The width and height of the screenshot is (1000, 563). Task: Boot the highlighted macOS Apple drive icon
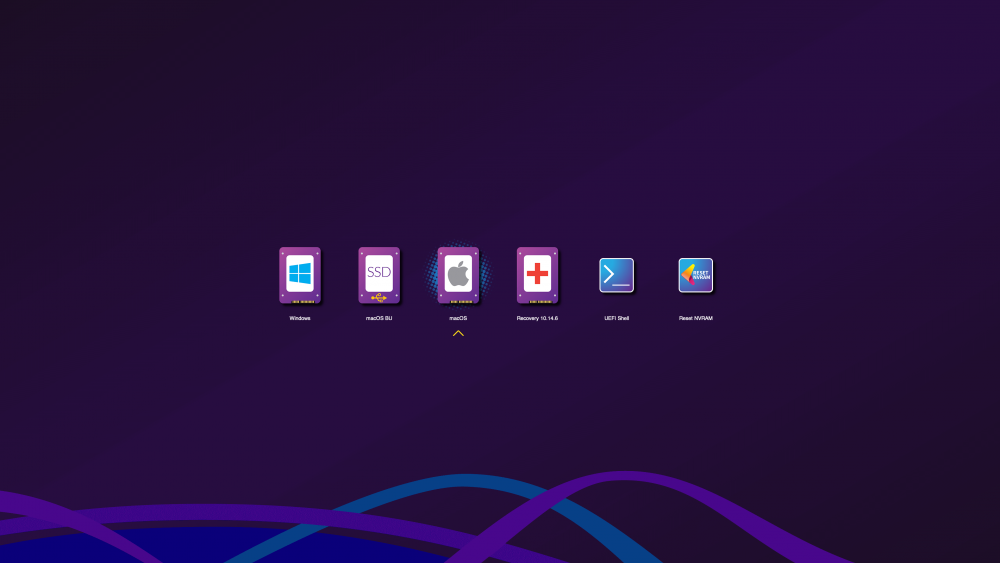[458, 275]
